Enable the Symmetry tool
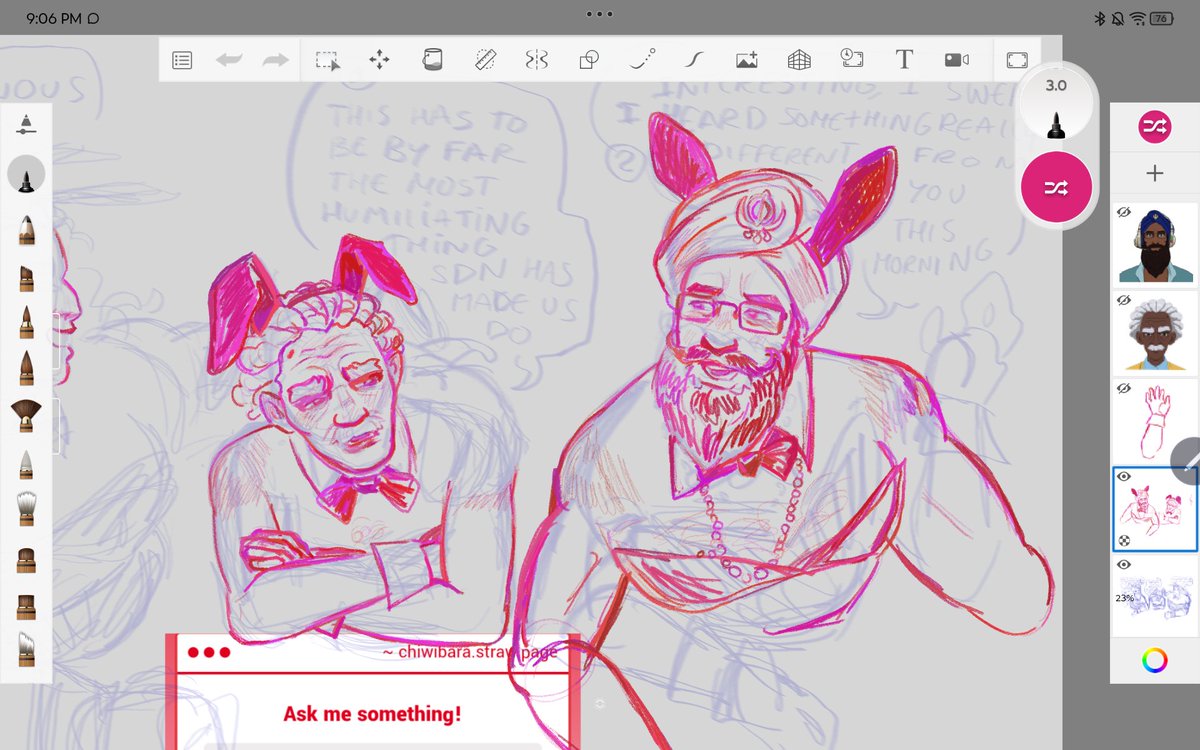Viewport: 1200px width, 750px height. (x=537, y=60)
